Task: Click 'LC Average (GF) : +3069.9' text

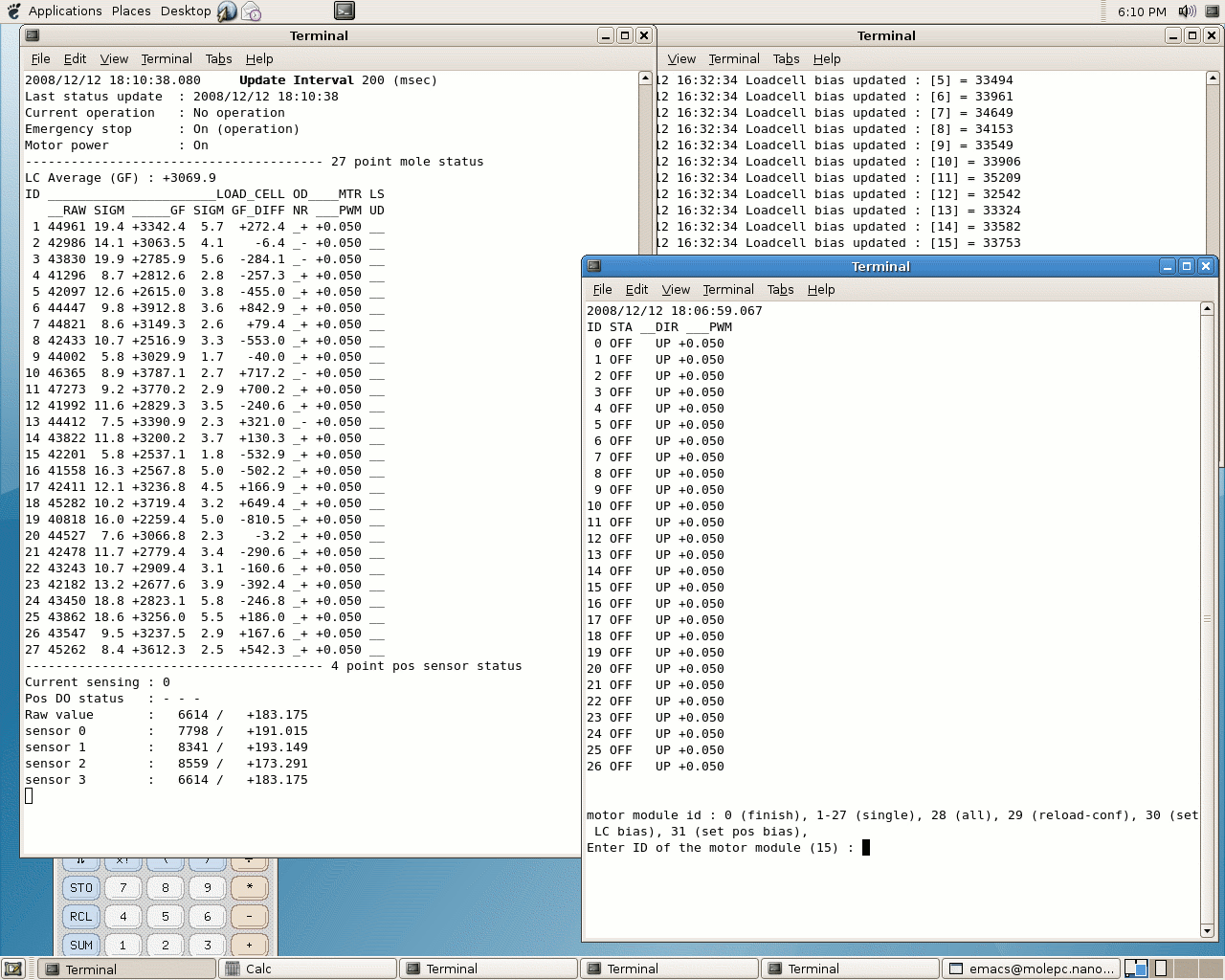Action: (121, 178)
